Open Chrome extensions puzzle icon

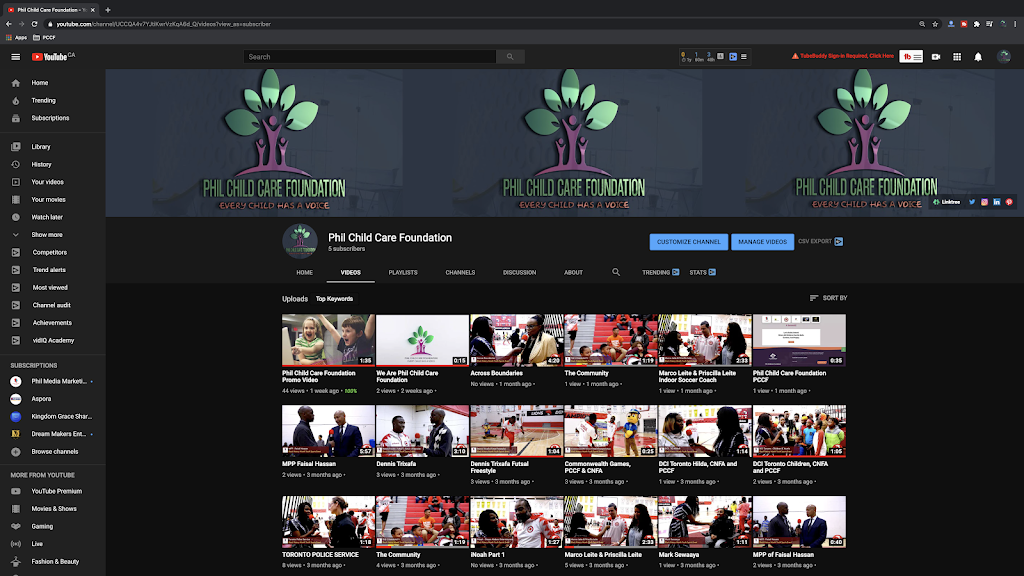coord(976,24)
